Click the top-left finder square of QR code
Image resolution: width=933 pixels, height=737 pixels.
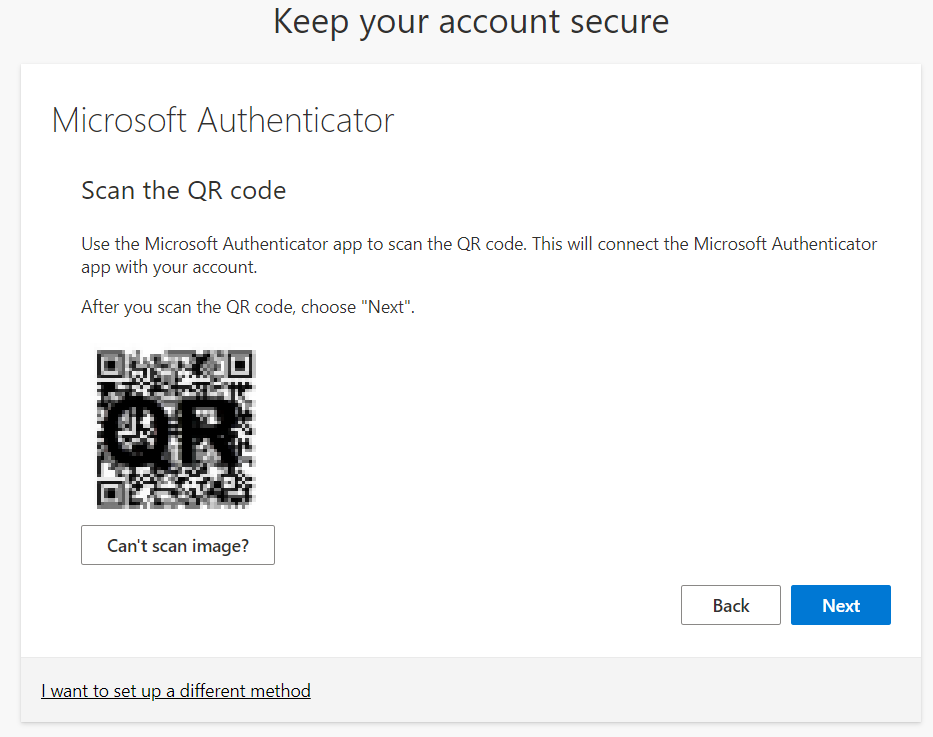pyautogui.click(x=109, y=362)
